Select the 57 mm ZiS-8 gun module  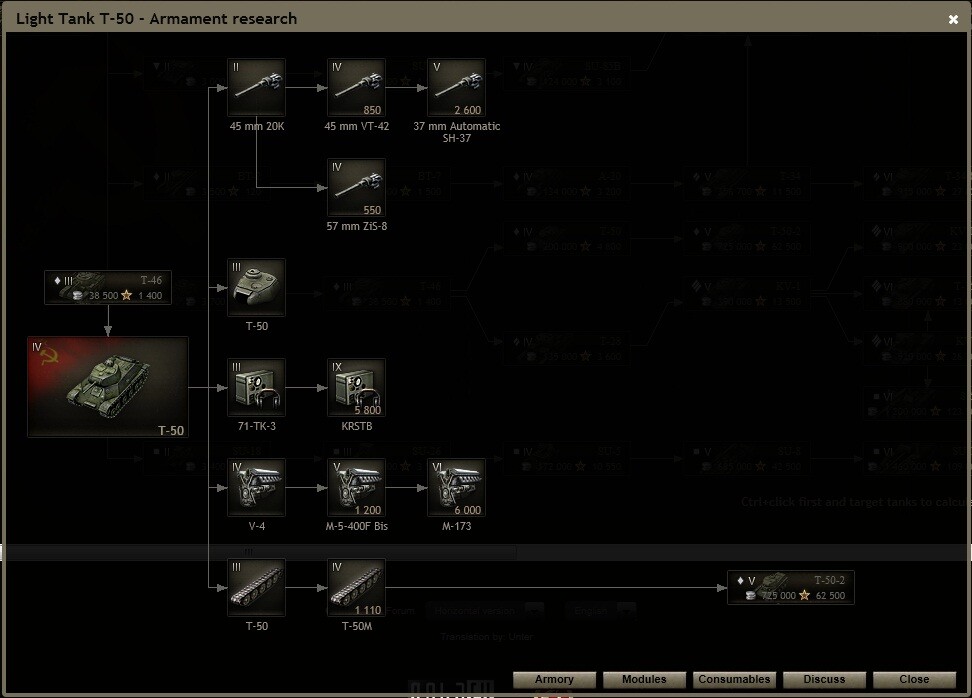coord(356,187)
